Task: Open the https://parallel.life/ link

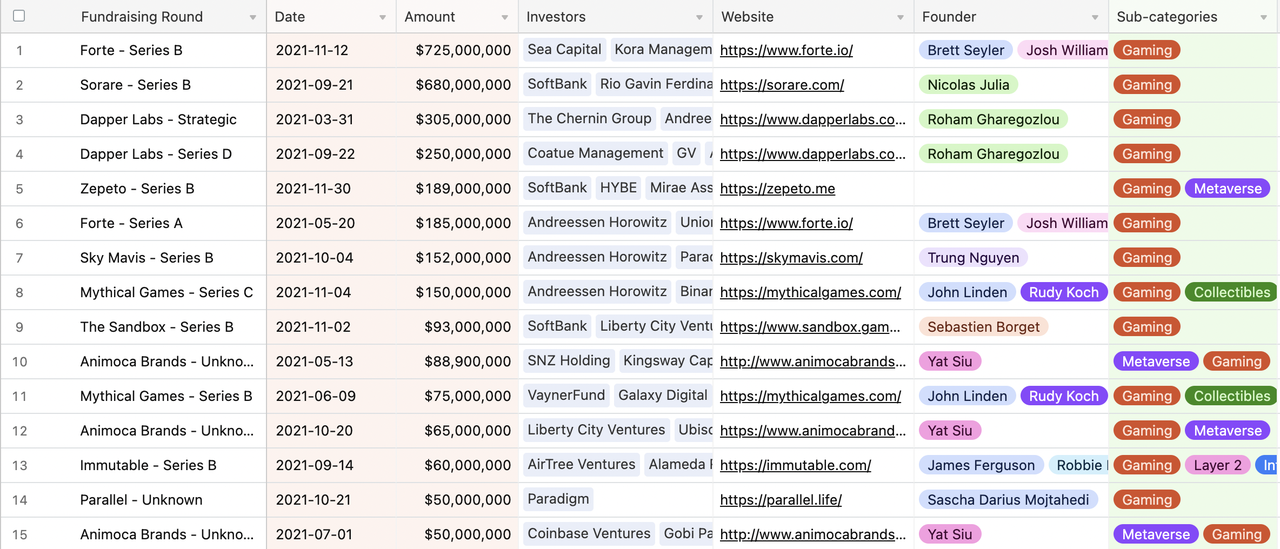Action: click(780, 500)
